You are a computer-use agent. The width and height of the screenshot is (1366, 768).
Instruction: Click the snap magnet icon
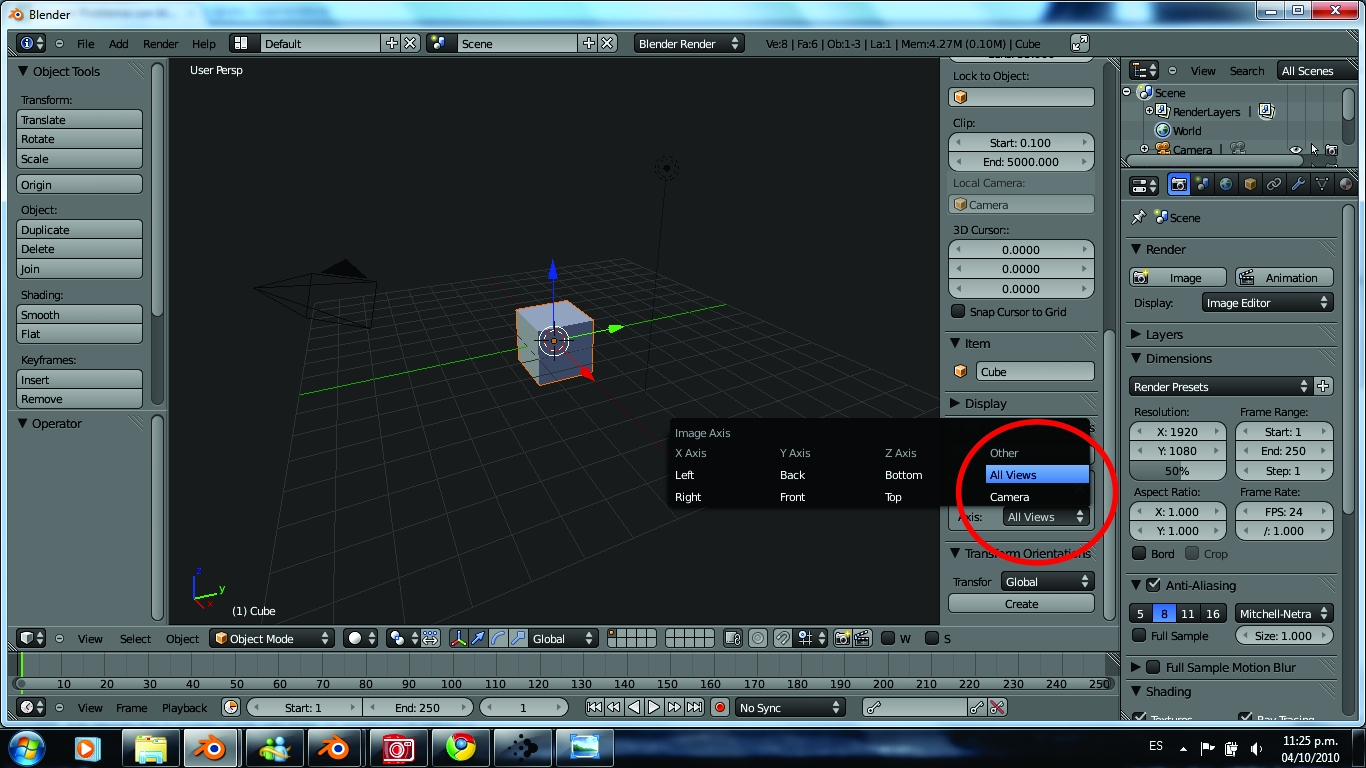(783, 638)
